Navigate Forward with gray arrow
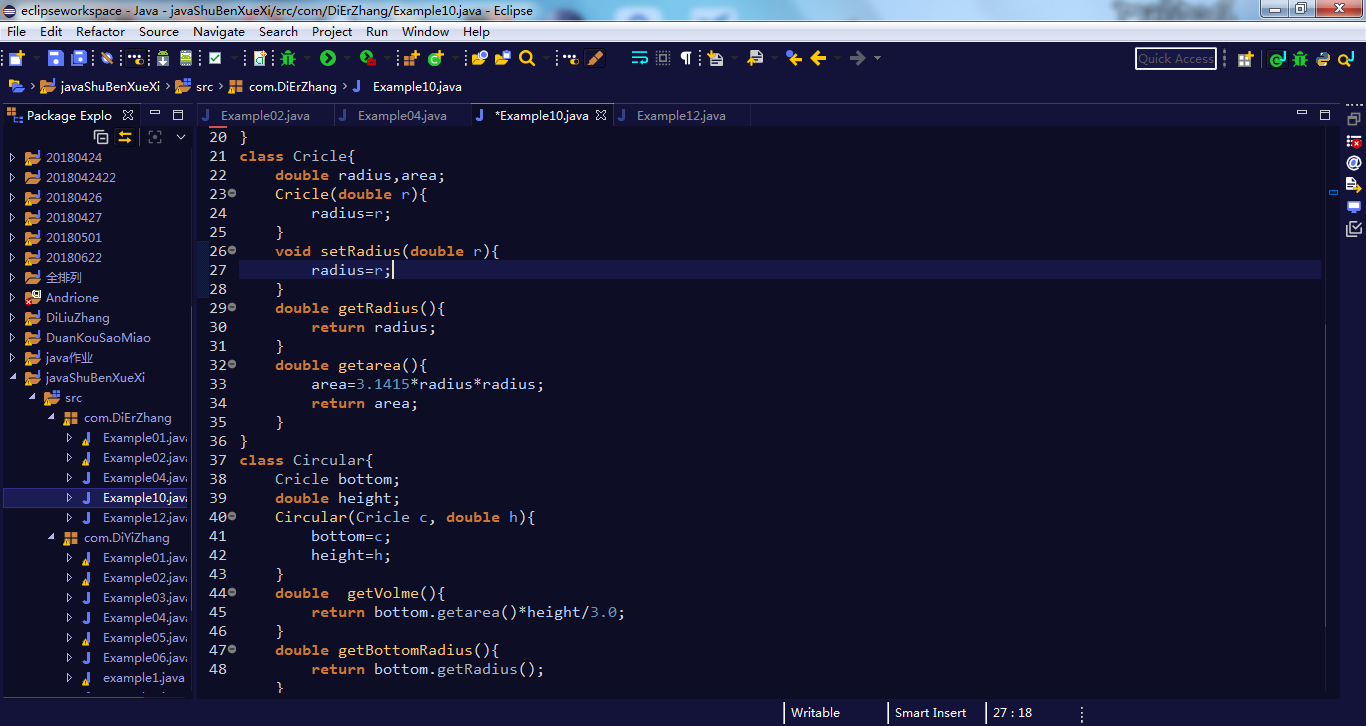1366x726 pixels. [x=858, y=58]
